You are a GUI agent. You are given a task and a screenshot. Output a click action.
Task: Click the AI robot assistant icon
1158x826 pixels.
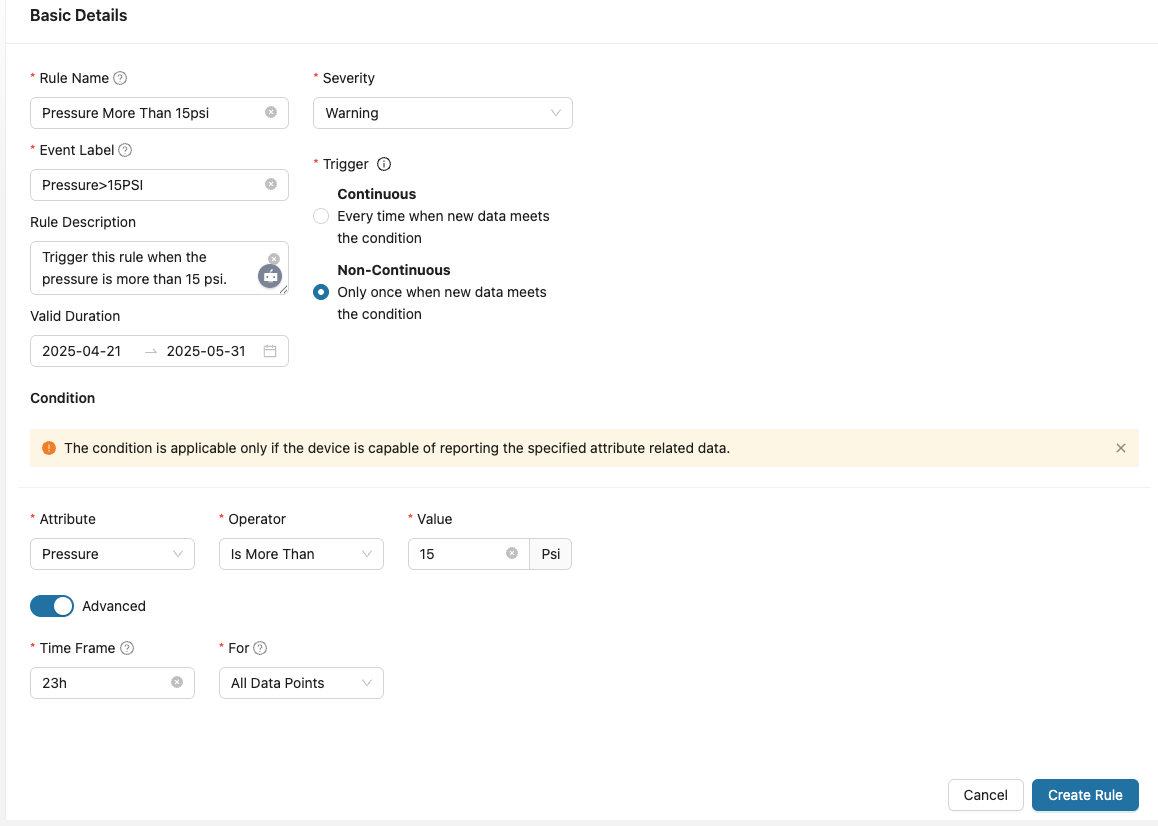[x=270, y=276]
